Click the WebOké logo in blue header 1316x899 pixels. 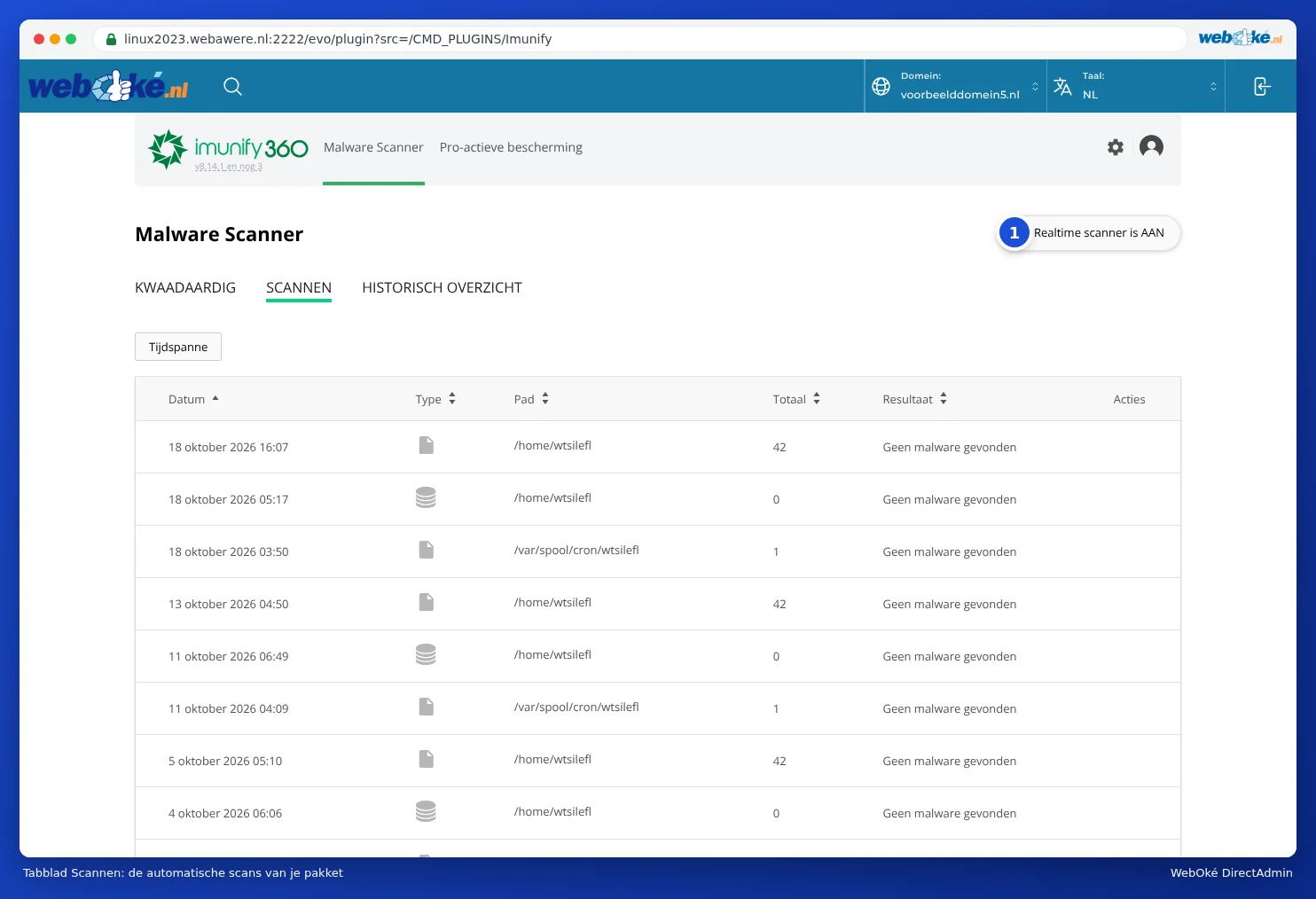pyautogui.click(x=108, y=86)
